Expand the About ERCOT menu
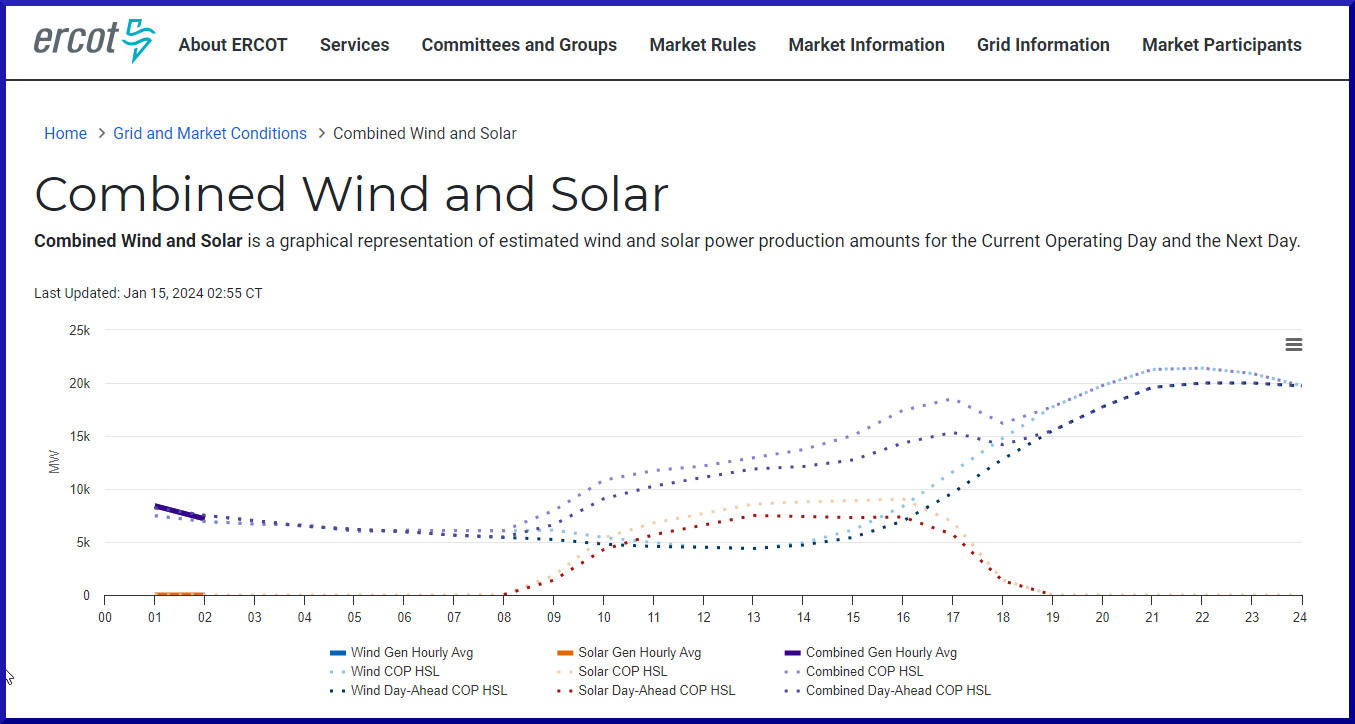 [233, 45]
